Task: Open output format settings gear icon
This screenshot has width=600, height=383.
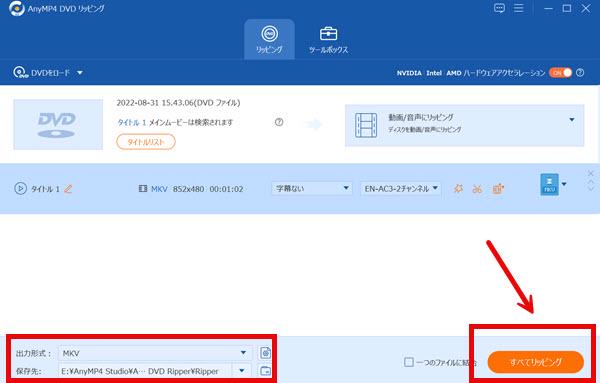Action: (265, 352)
